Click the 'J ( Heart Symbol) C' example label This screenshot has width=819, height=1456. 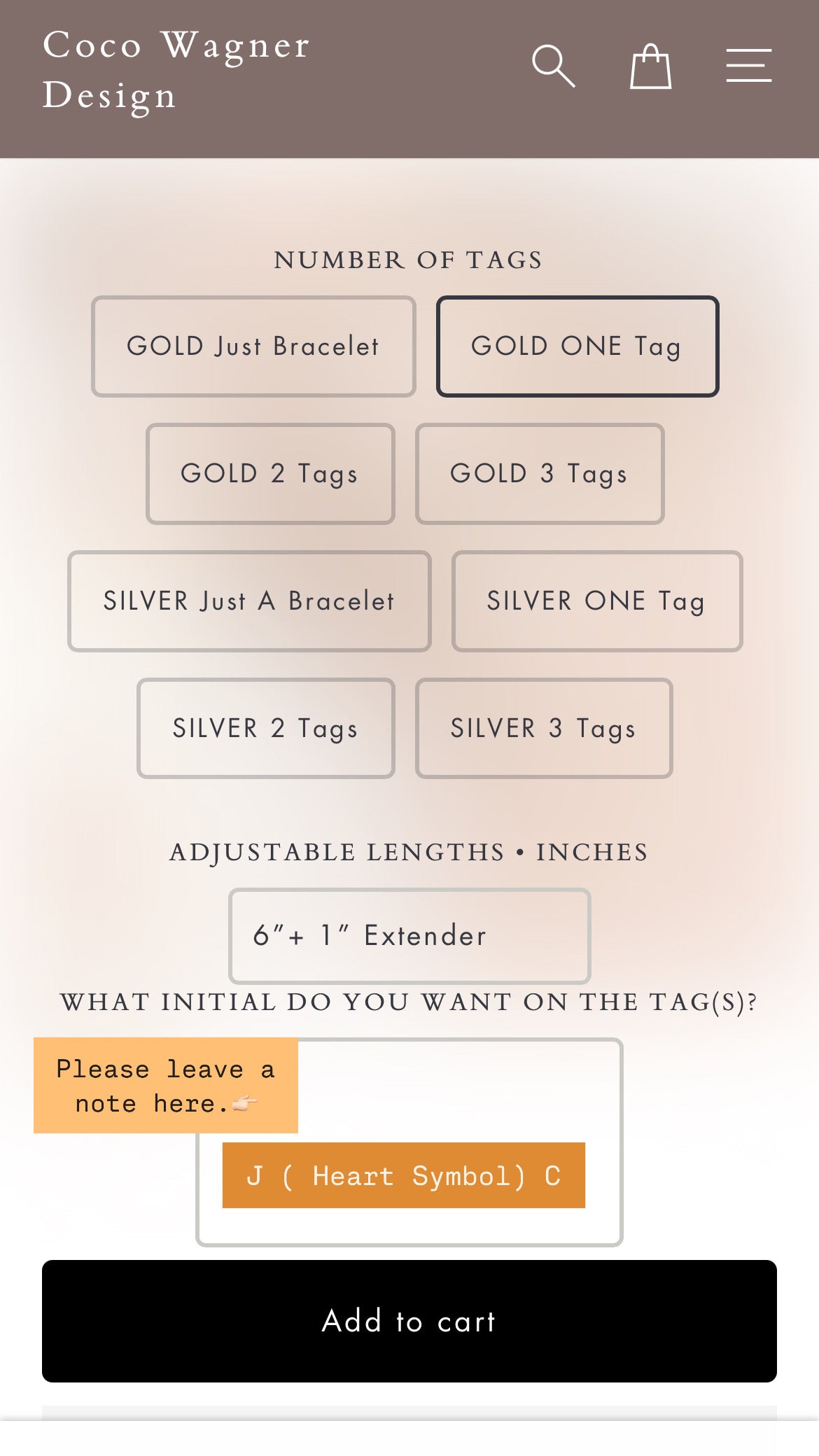tap(404, 1176)
